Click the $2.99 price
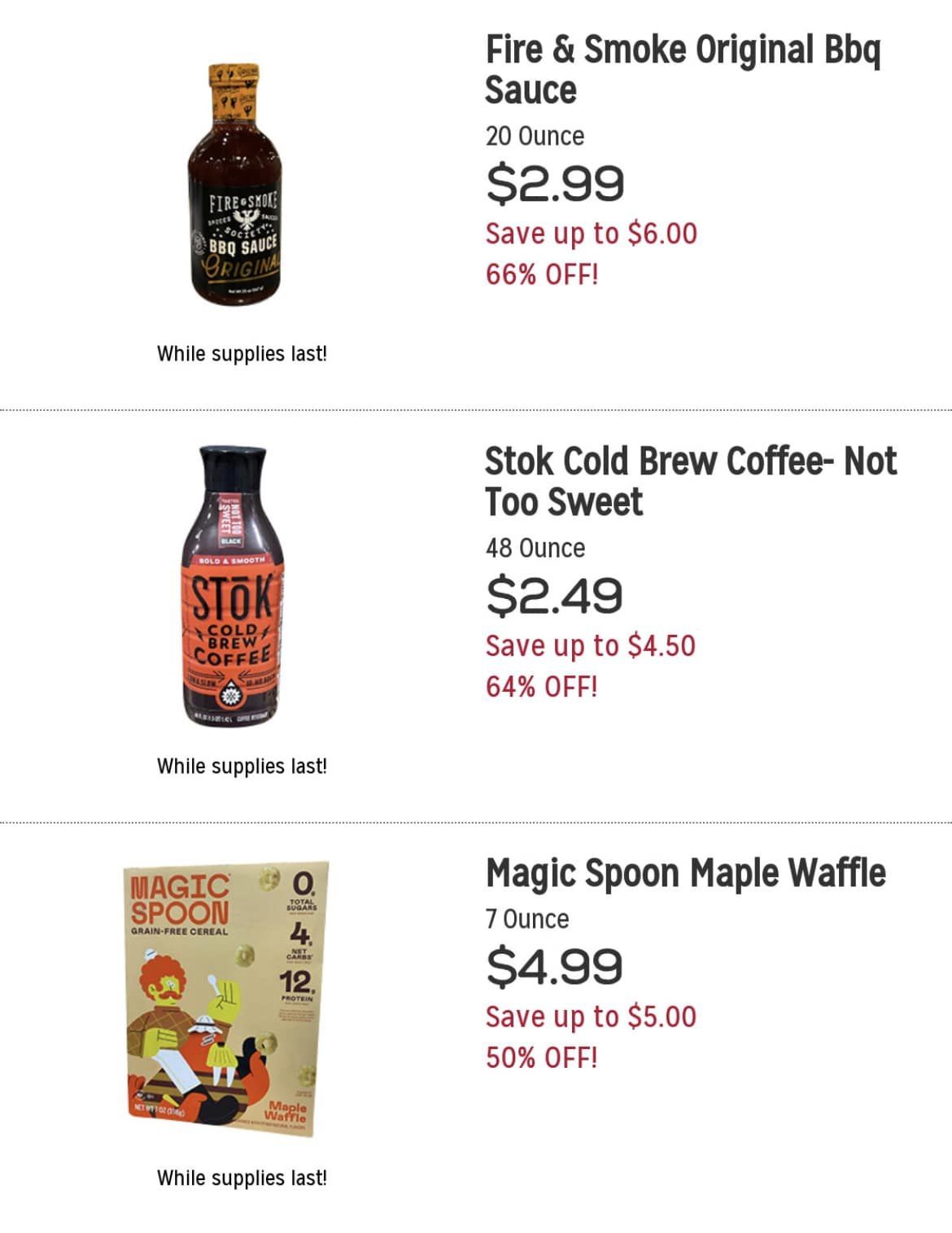The width and height of the screenshot is (952, 1233). [x=555, y=183]
